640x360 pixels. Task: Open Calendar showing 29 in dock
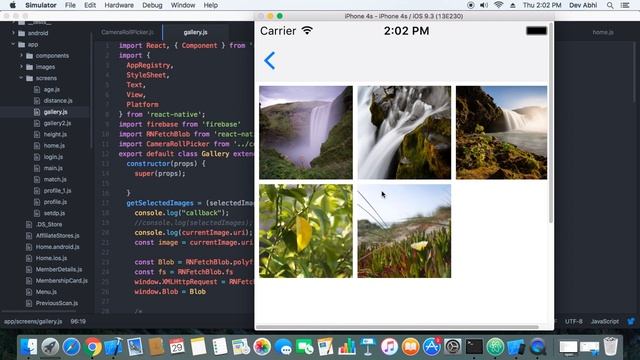177,347
